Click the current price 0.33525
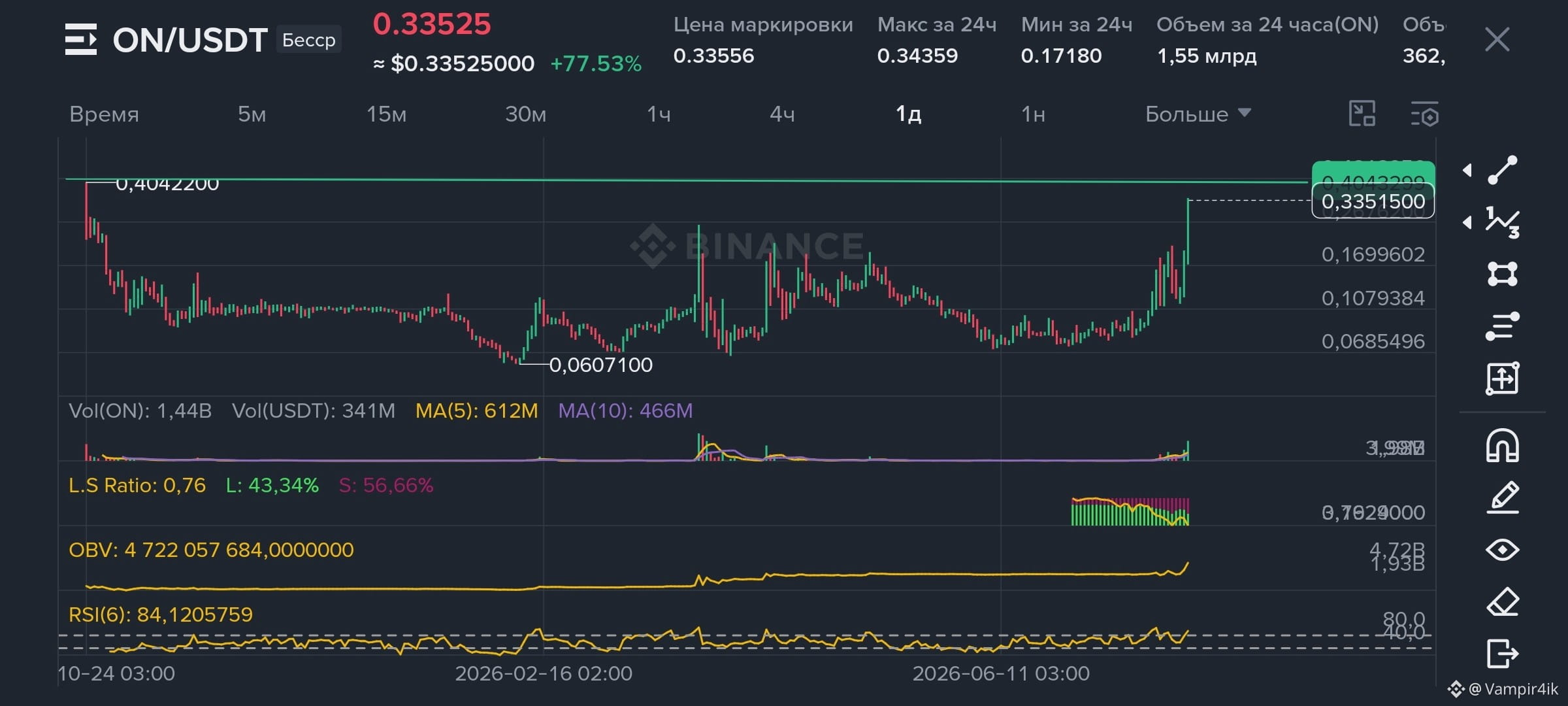The height and width of the screenshot is (706, 1568). click(432, 24)
